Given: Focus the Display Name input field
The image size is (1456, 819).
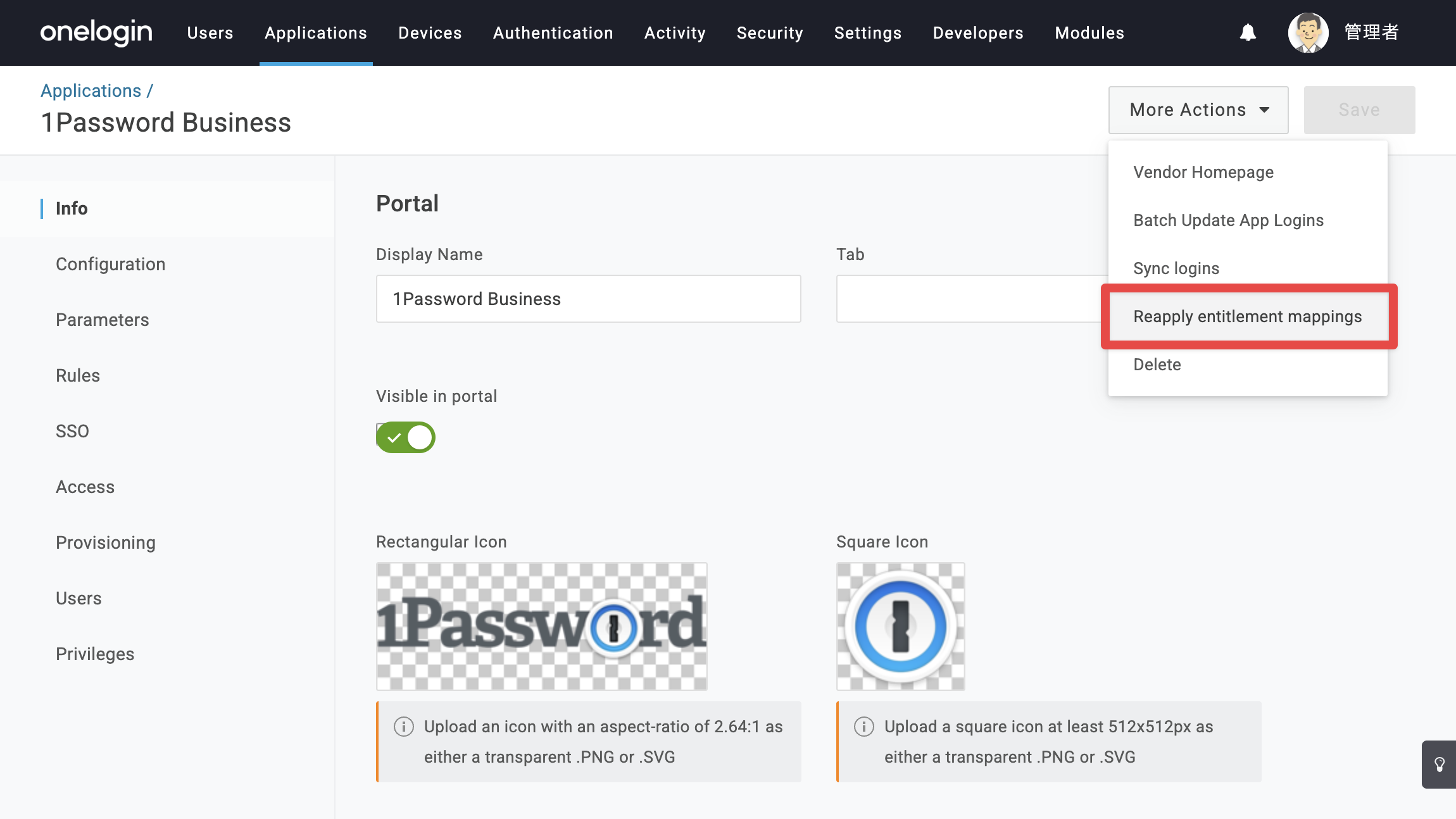Looking at the screenshot, I should (589, 299).
